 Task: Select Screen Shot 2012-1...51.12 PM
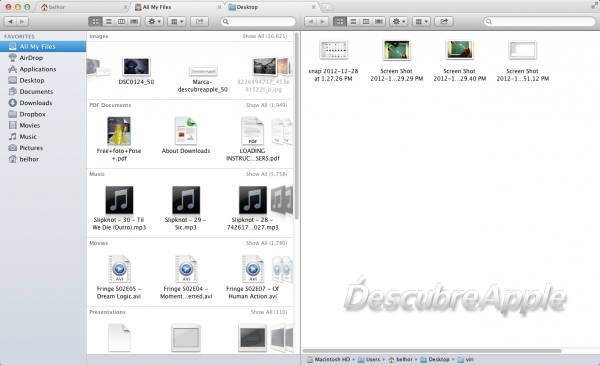tap(523, 61)
